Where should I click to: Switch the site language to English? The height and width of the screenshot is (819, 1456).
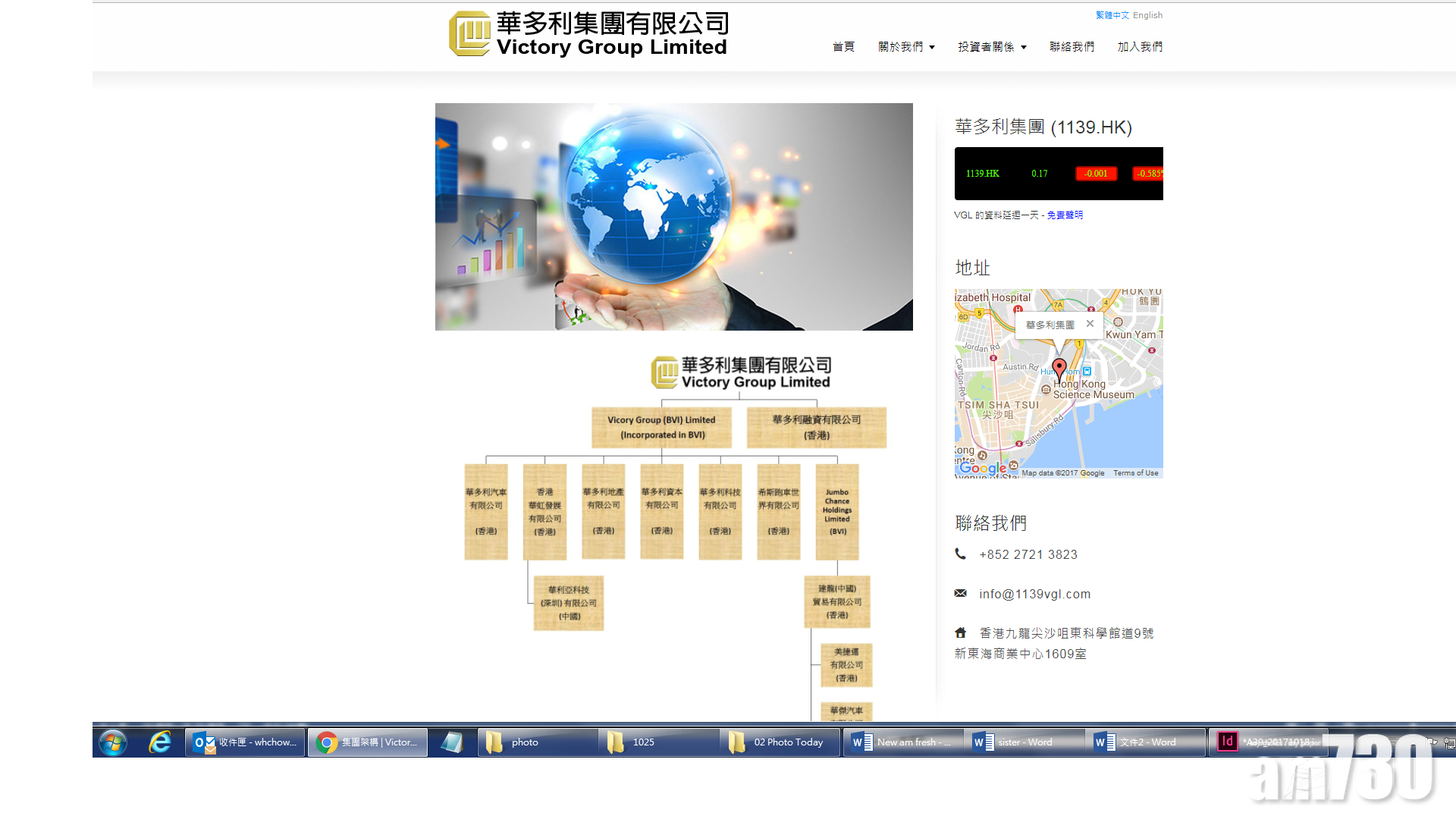1147,15
